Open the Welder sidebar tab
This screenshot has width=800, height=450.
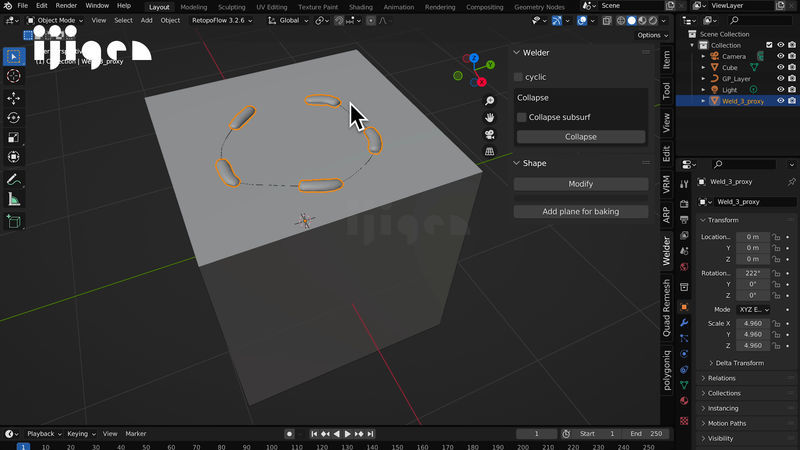coord(666,251)
